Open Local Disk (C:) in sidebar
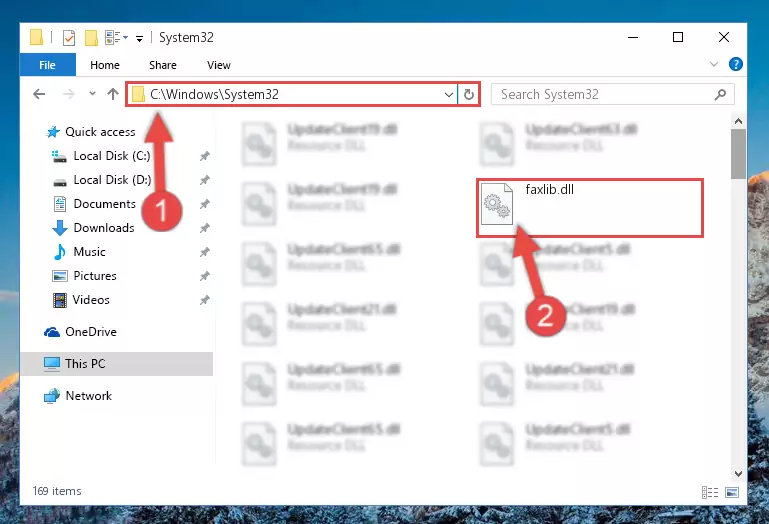Screen dimensions: 769x524 point(111,156)
